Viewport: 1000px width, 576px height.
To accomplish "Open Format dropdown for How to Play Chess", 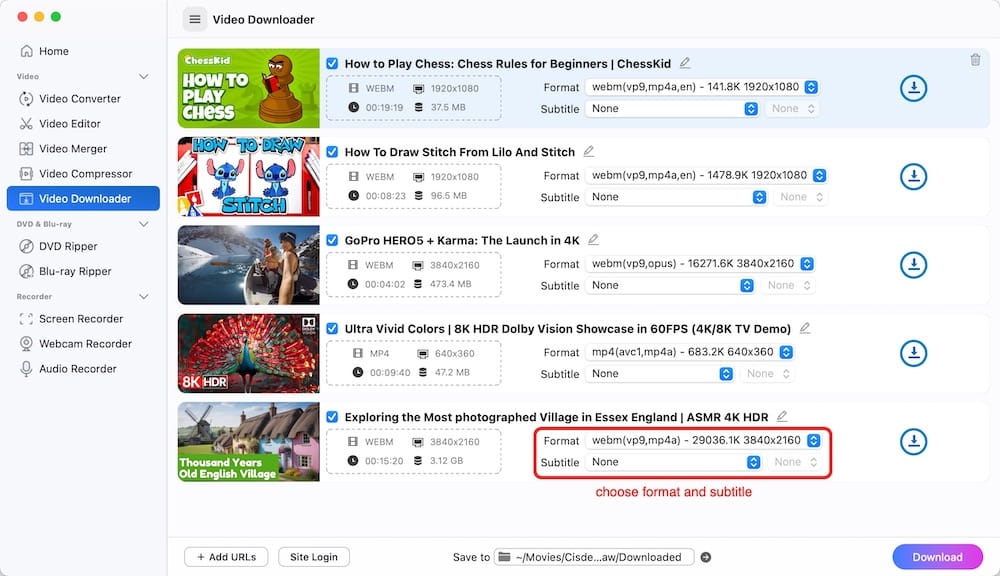I will click(x=702, y=87).
